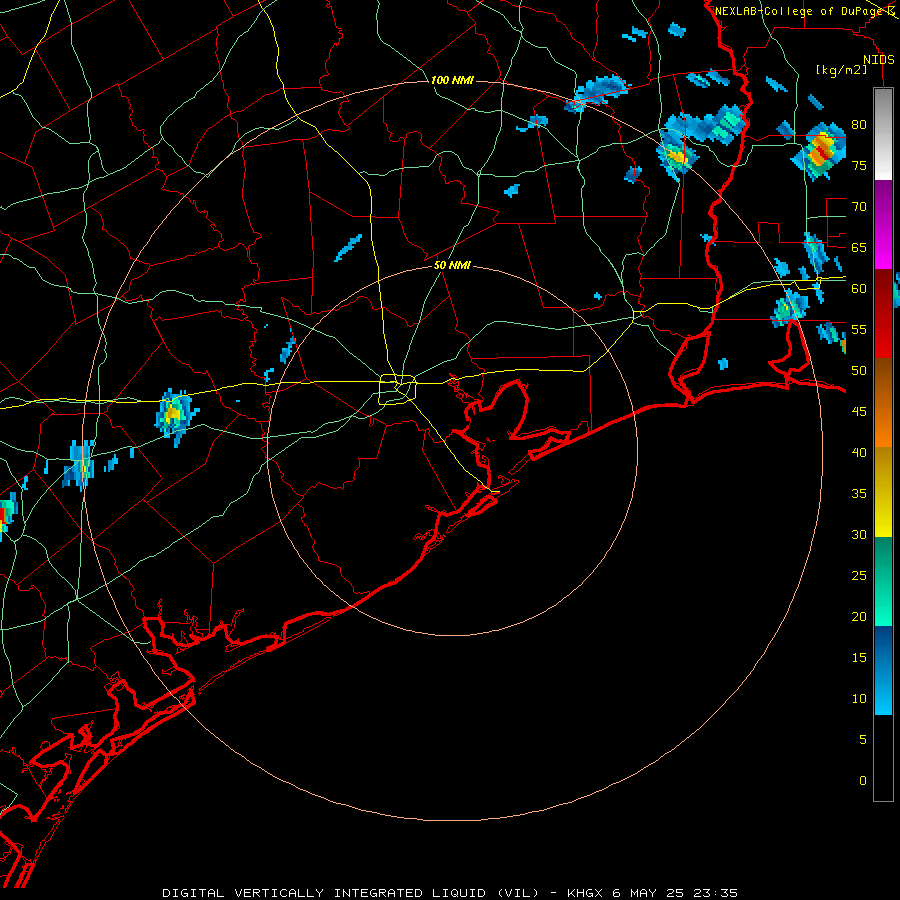Click the 25 value on the color scale

[859, 576]
